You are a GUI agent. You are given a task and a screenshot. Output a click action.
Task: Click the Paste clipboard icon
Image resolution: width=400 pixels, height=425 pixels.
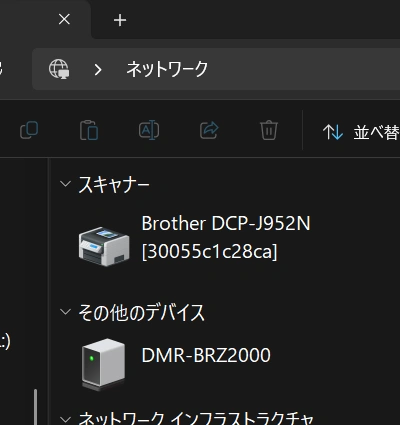(x=89, y=130)
